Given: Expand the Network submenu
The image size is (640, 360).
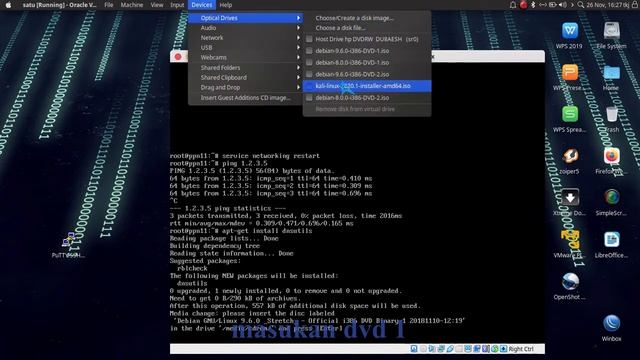Looking at the screenshot, I should coord(245,38).
